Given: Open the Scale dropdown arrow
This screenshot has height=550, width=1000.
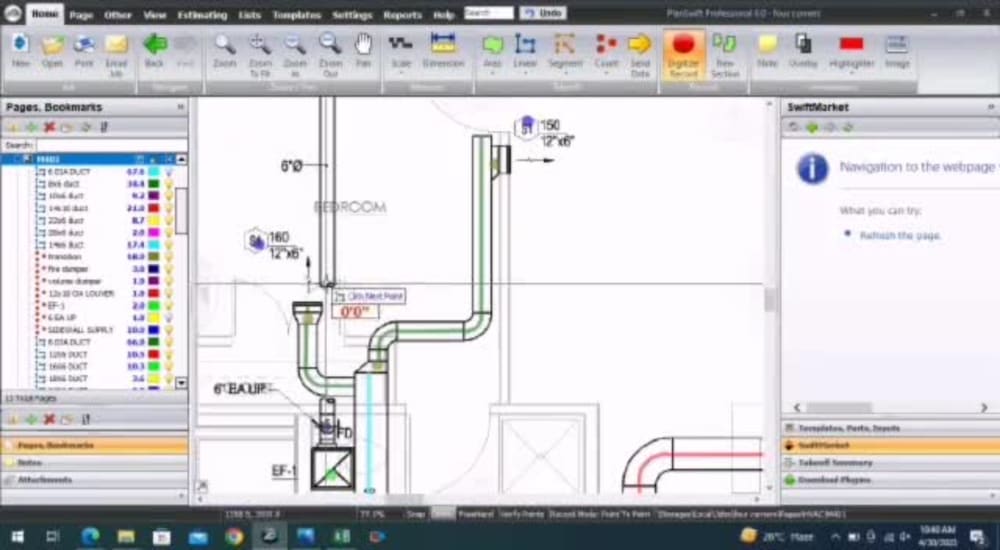Looking at the screenshot, I should [401, 73].
